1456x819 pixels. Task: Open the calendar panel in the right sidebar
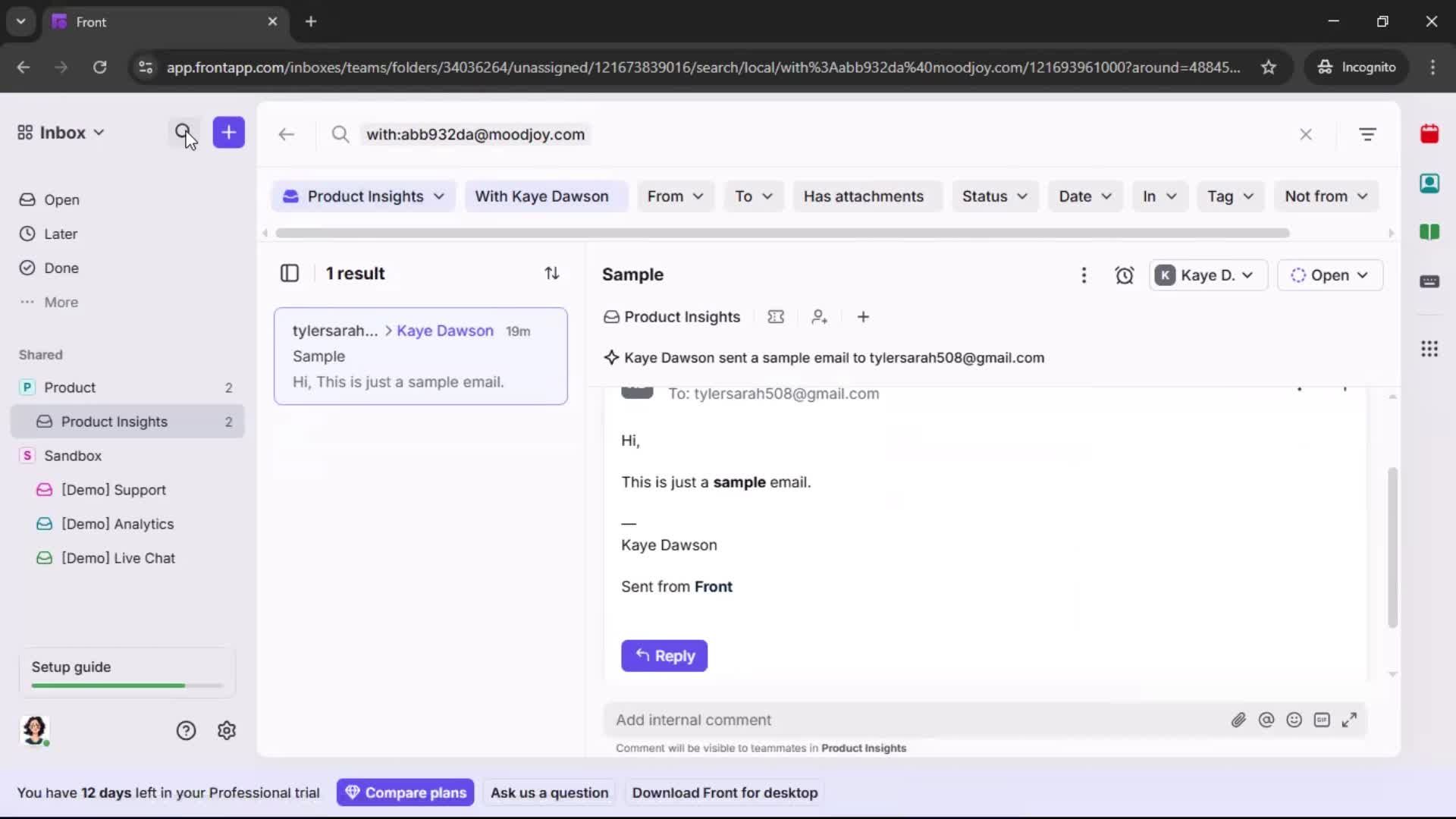click(x=1430, y=134)
